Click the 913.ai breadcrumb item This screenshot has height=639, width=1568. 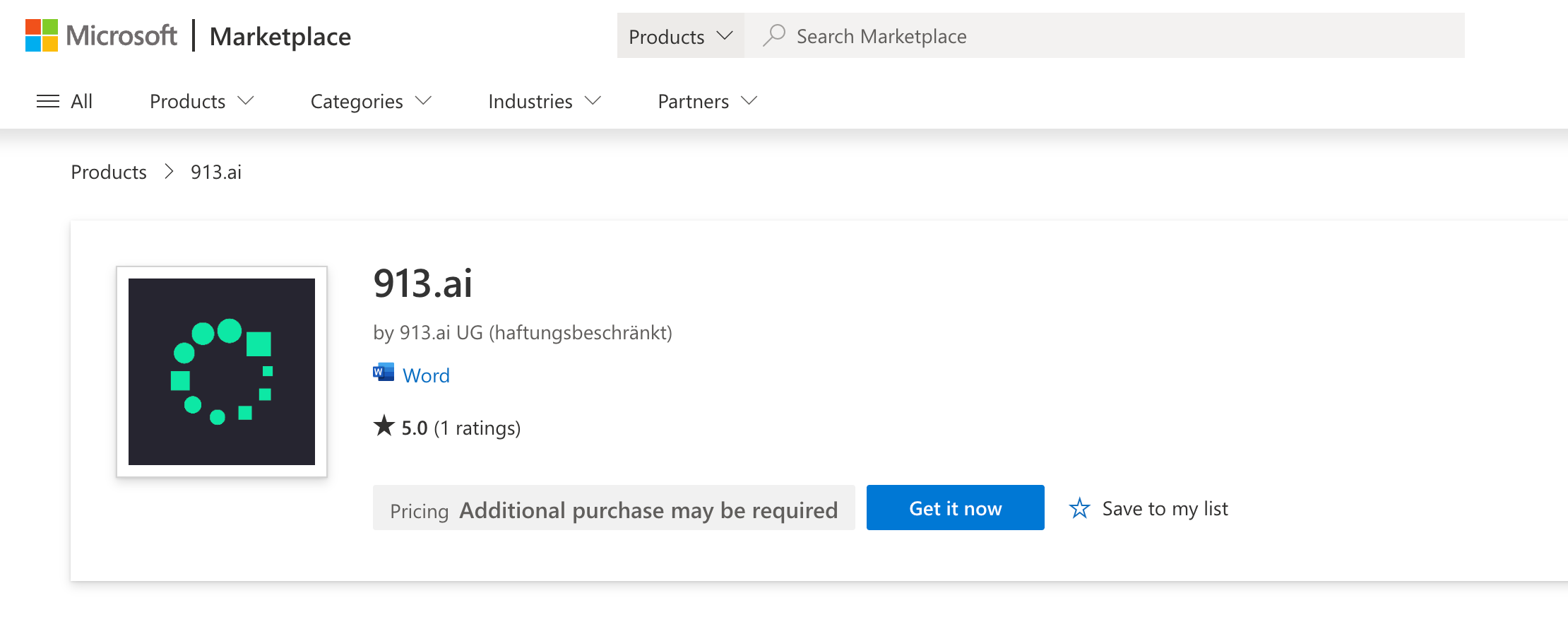(216, 172)
